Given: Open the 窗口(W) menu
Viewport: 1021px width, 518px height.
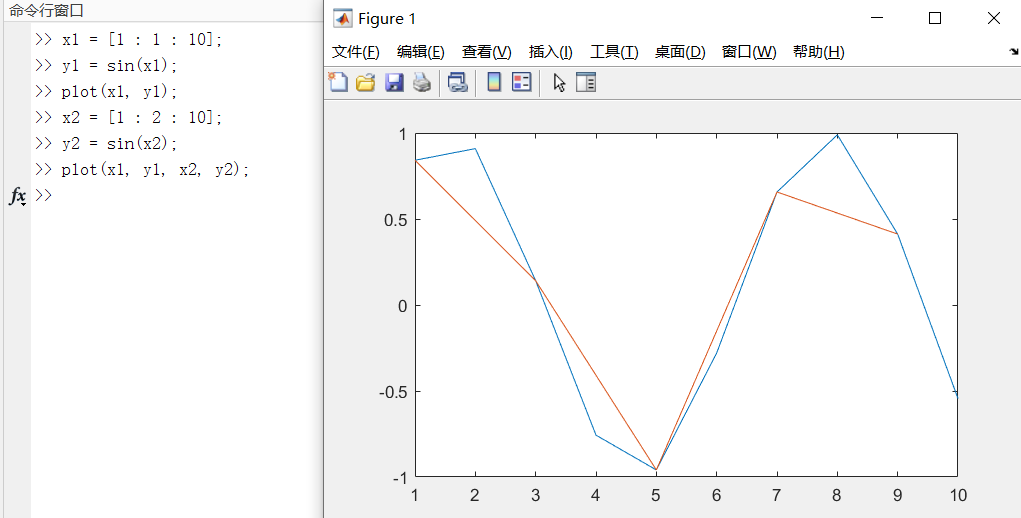Looking at the screenshot, I should coord(749,52).
